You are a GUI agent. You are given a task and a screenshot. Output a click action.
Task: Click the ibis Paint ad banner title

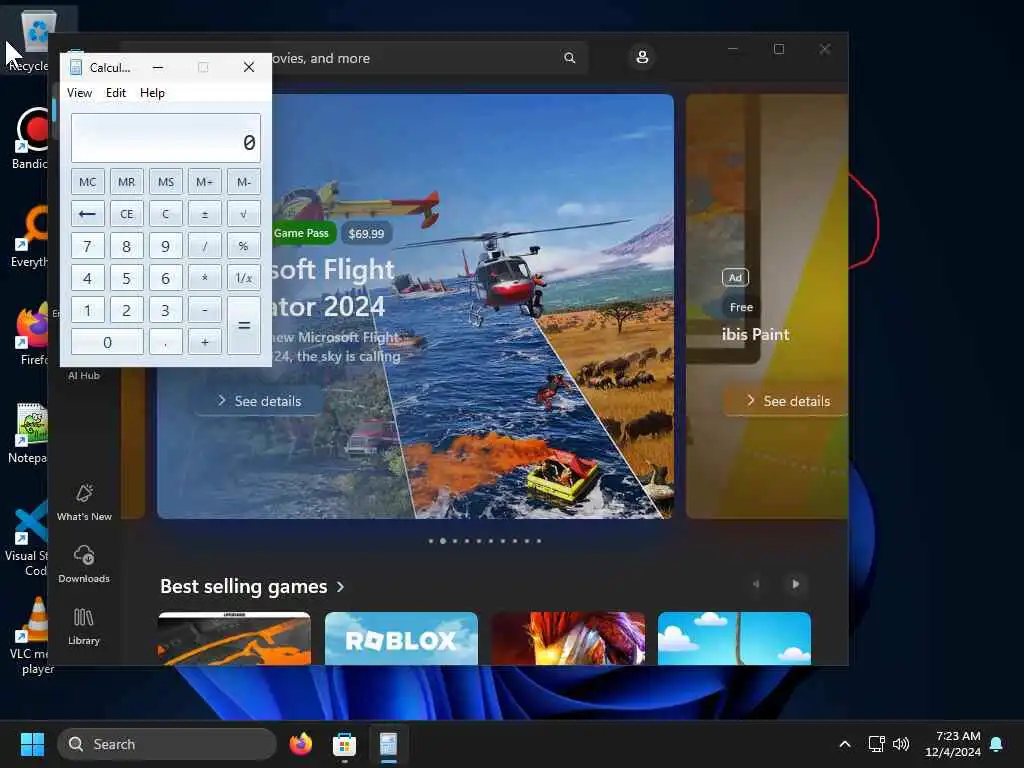(756, 334)
